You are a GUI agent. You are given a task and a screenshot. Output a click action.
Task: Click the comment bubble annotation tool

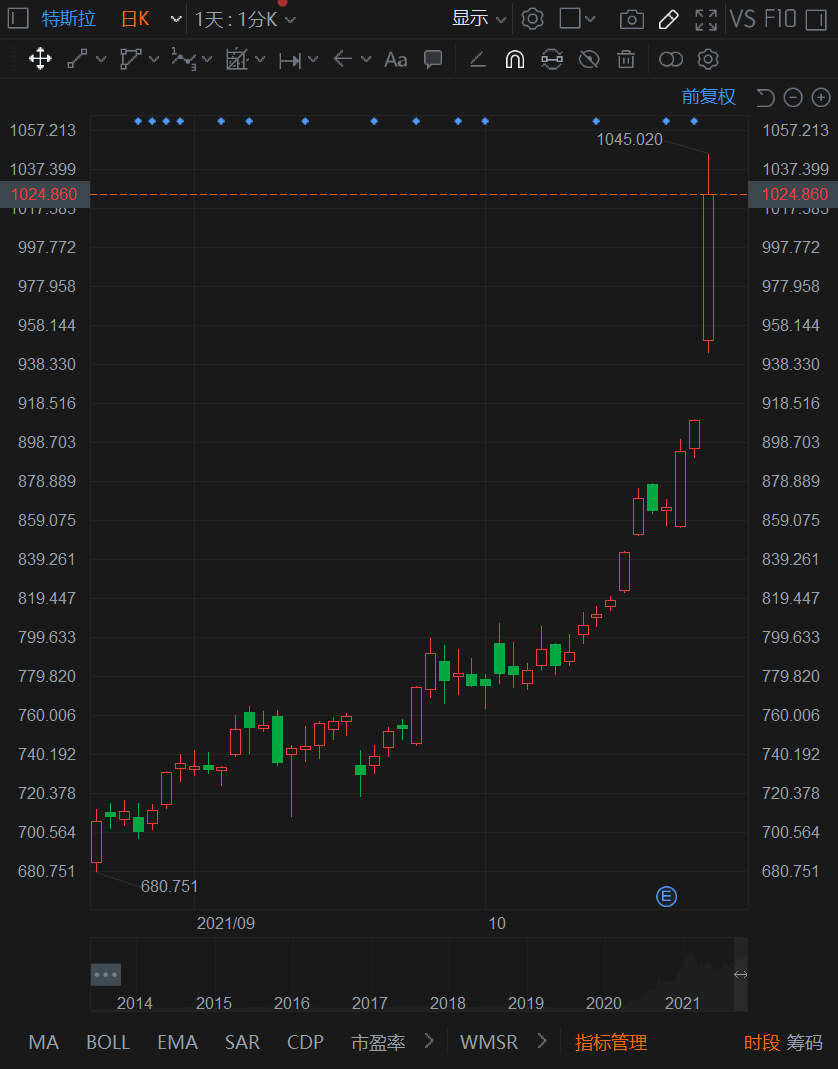[x=433, y=59]
